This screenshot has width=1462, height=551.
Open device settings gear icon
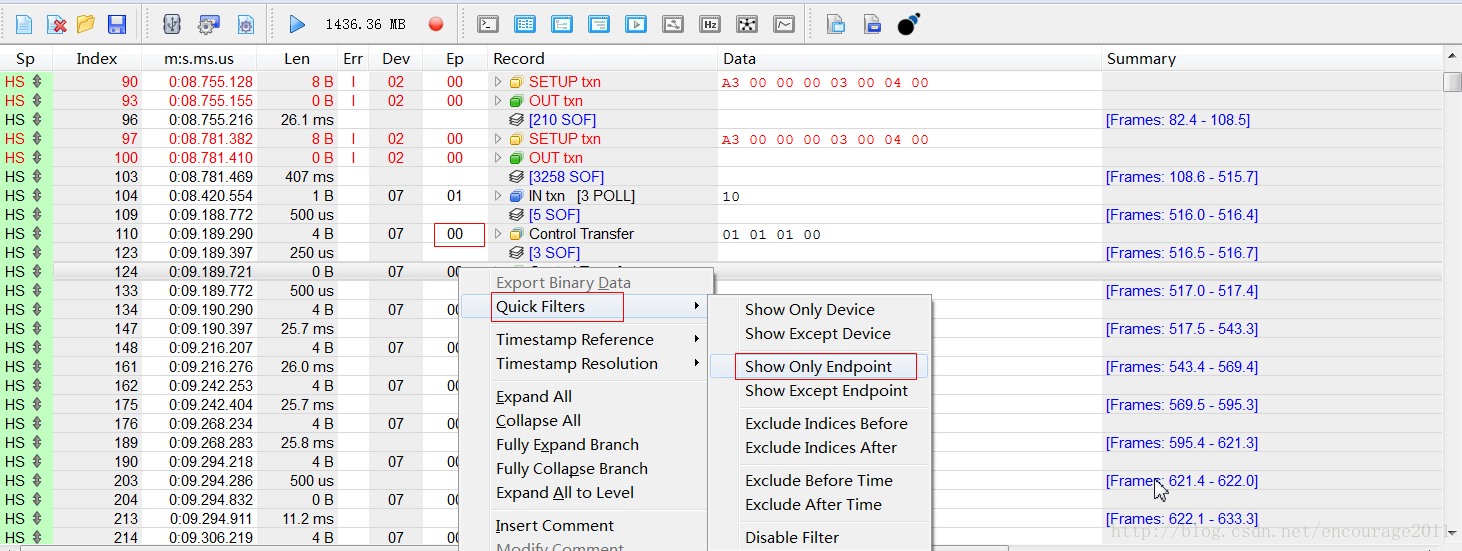pos(208,24)
